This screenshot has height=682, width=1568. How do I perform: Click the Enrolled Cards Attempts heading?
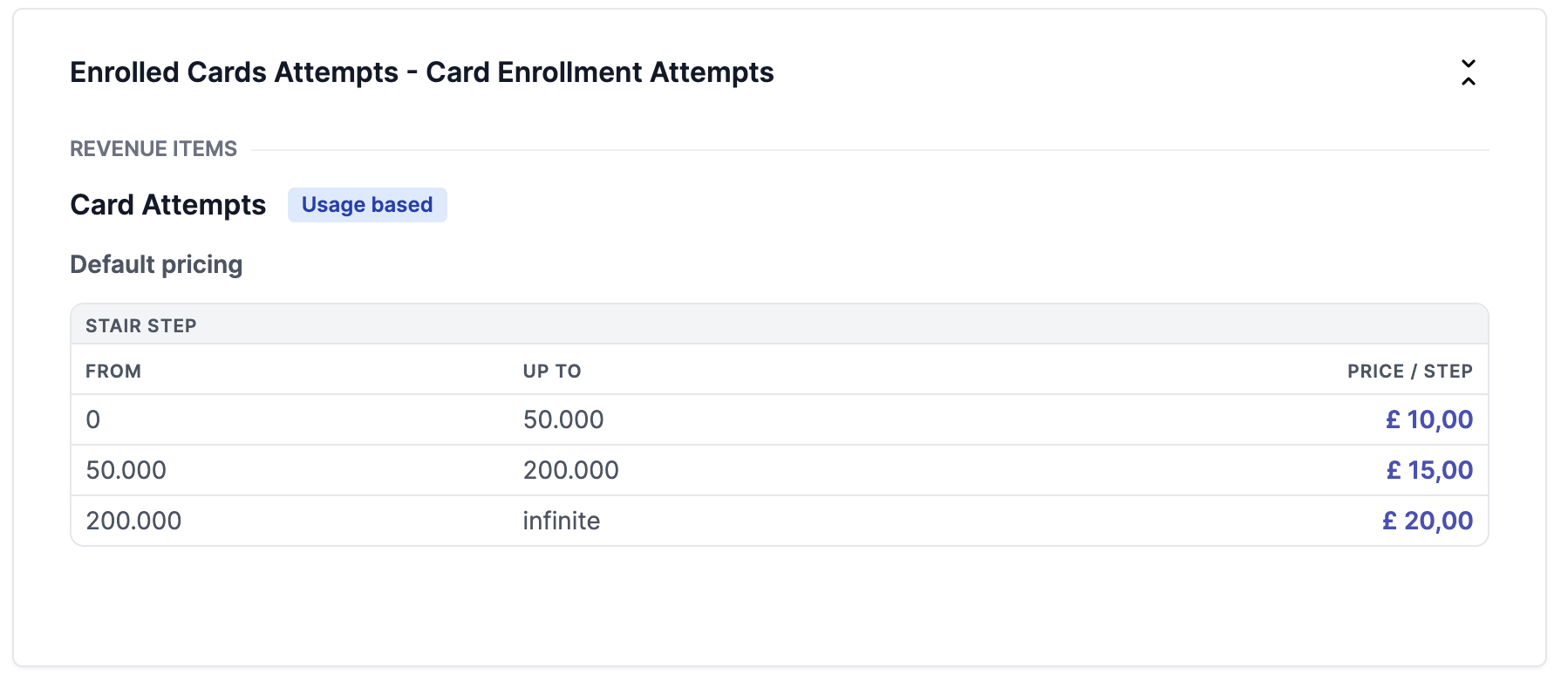[421, 72]
